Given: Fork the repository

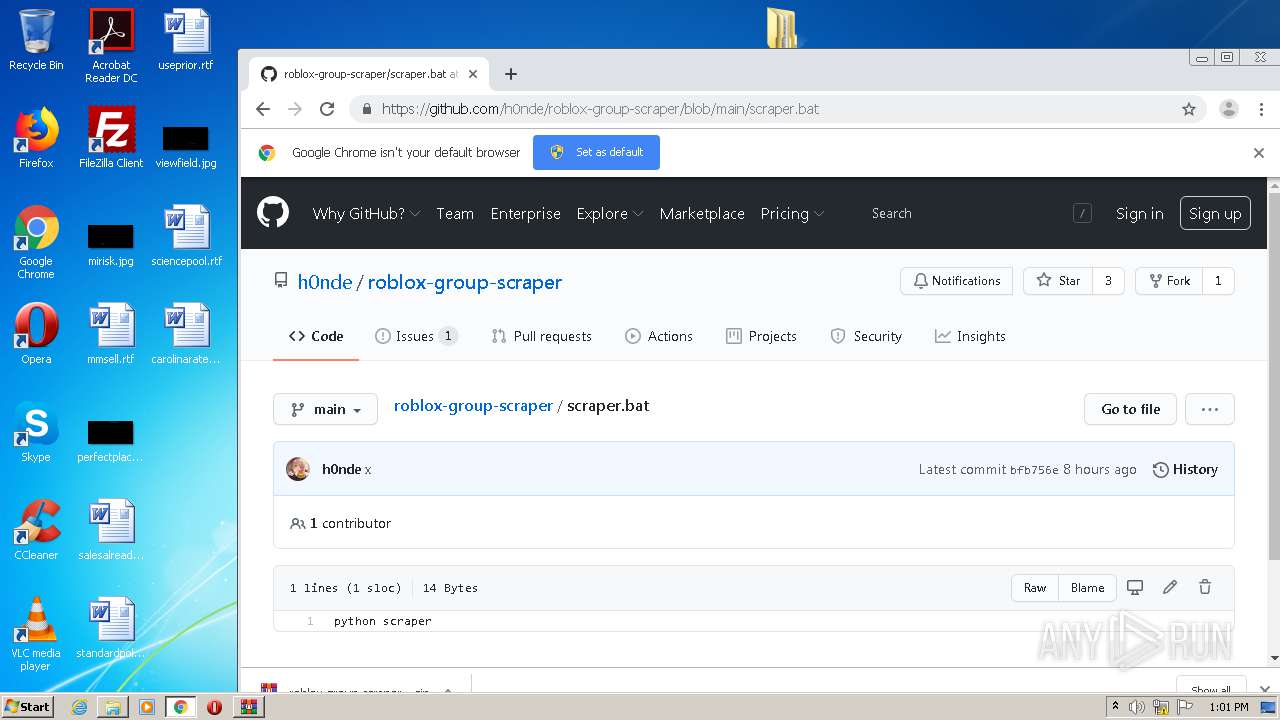Looking at the screenshot, I should pyautogui.click(x=1168, y=281).
